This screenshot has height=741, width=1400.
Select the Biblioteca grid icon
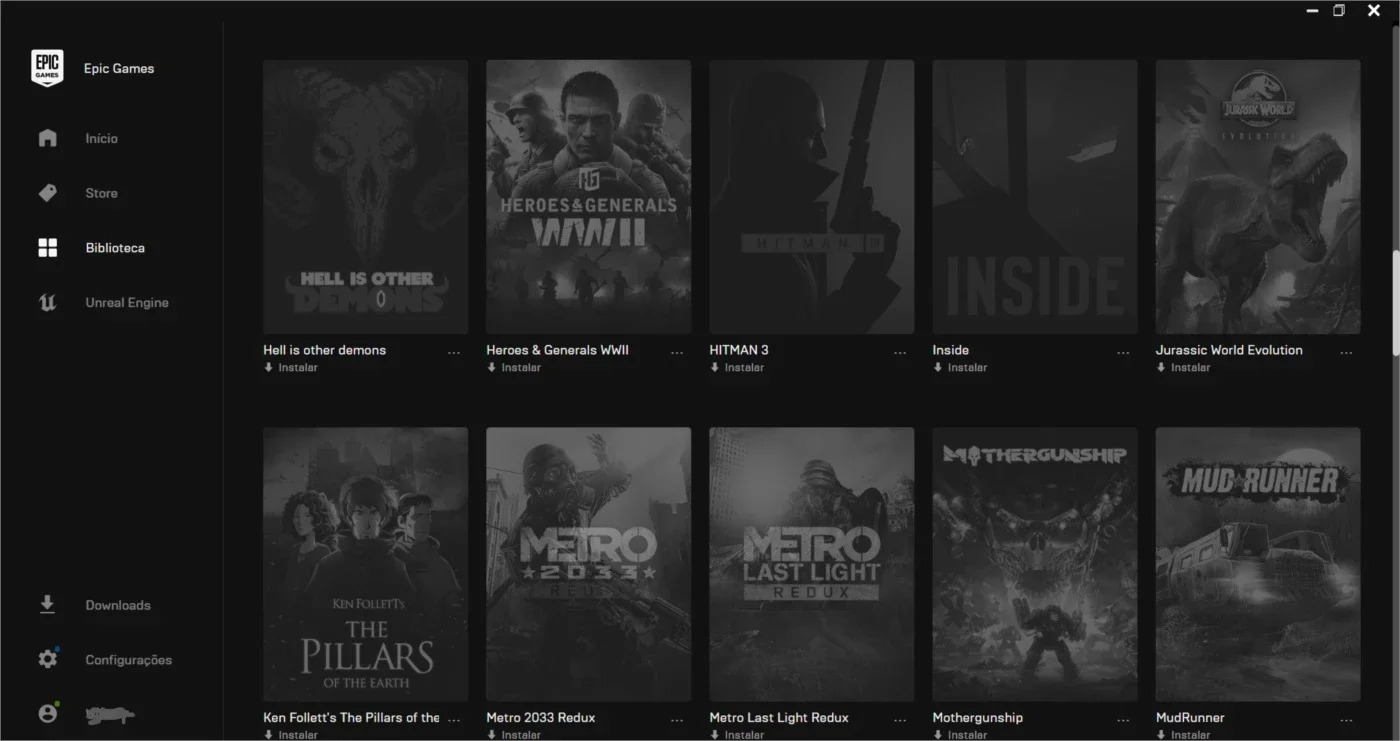(47, 248)
